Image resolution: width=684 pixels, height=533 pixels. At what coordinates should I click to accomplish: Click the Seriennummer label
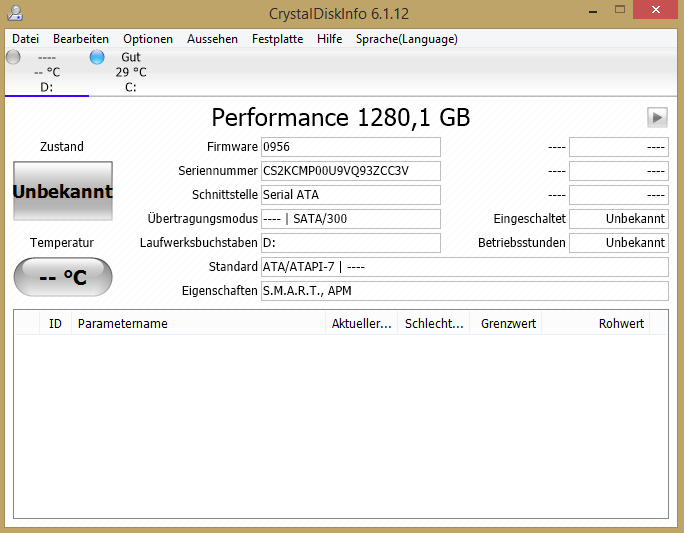coord(218,171)
